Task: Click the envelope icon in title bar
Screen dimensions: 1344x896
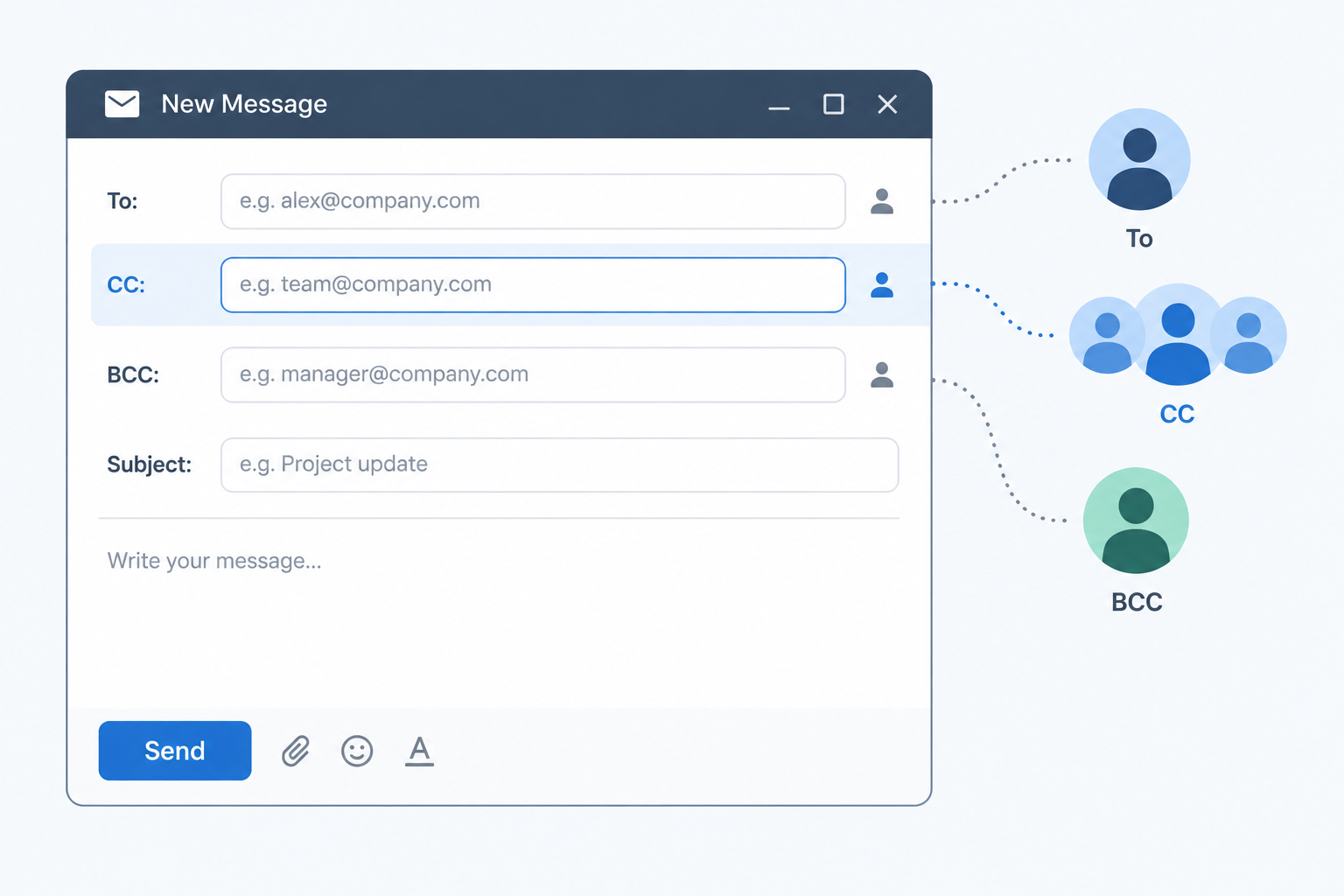Action: [122, 104]
